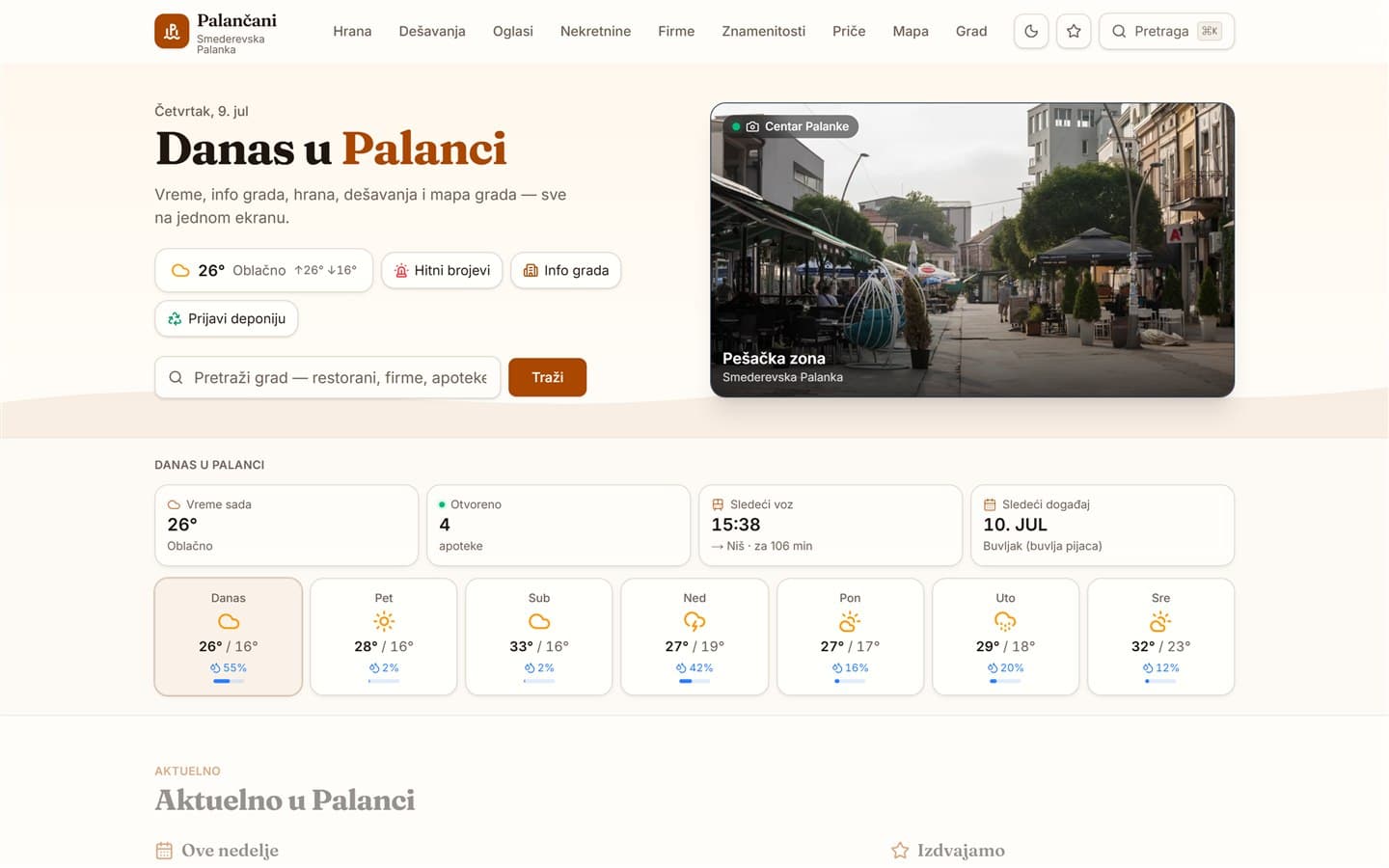The height and width of the screenshot is (868, 1389).
Task: Click the rain cloud icon on Uto card
Action: [1005, 621]
